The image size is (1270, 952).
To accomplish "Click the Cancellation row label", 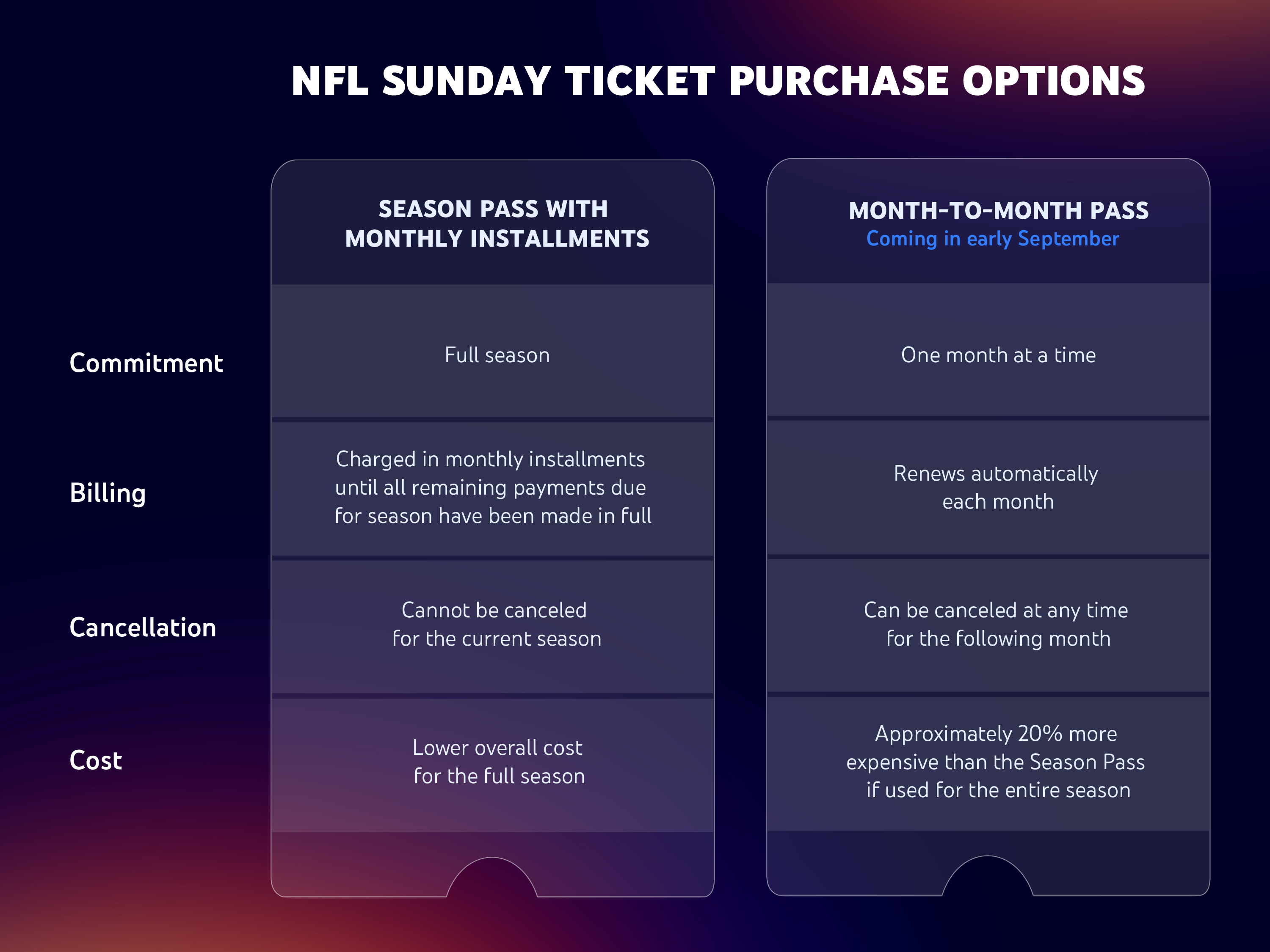I will (x=142, y=627).
